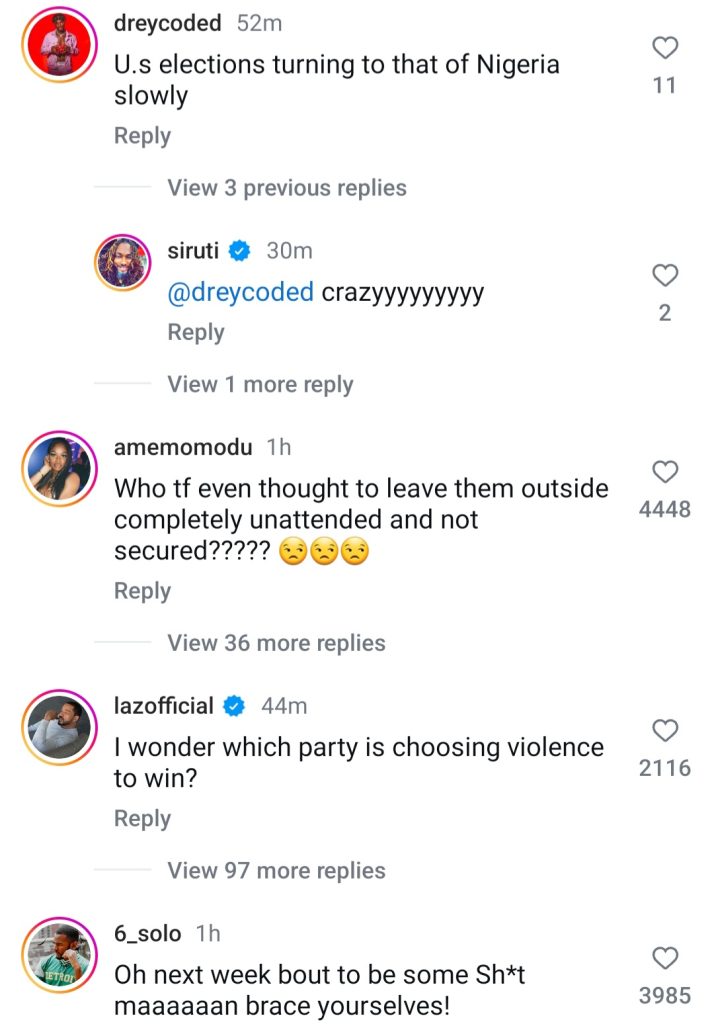Open siruti's profile avatar
Image resolution: width=714 pixels, height=1024 pixels.
121,264
